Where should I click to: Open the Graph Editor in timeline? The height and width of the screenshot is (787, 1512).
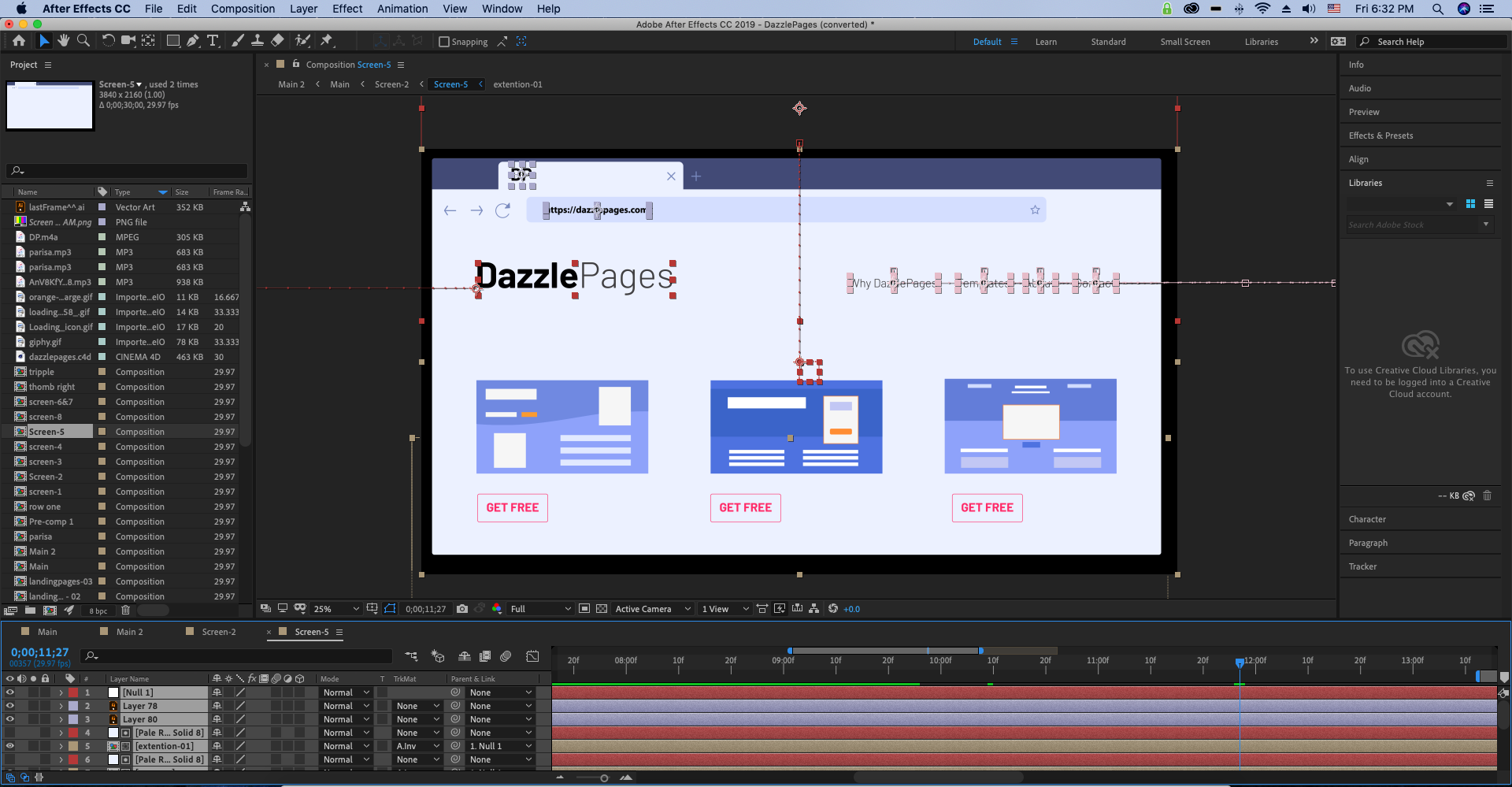(532, 656)
